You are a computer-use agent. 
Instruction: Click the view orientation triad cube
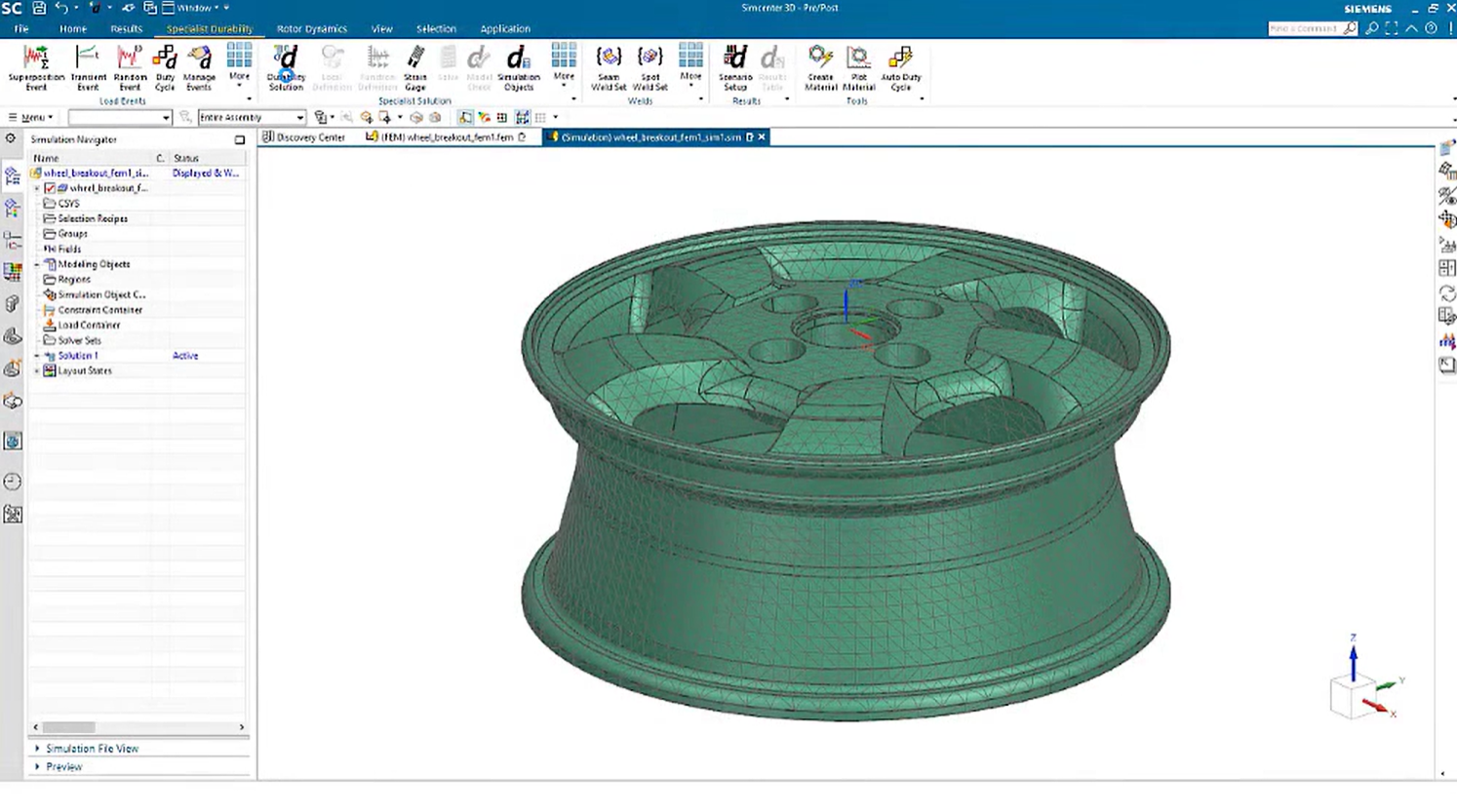(1354, 696)
